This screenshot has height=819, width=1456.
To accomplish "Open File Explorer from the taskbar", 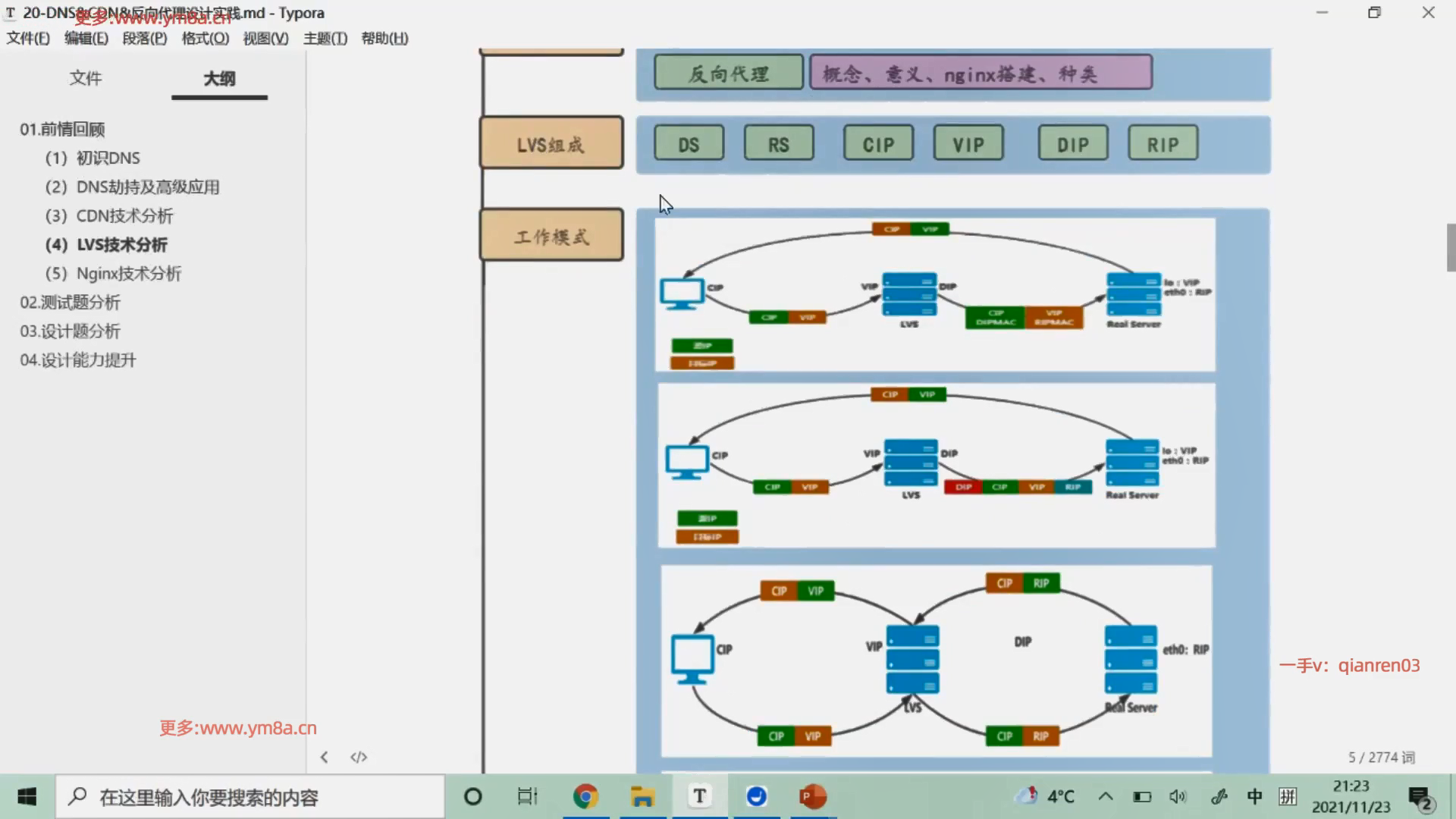I will pos(642,796).
